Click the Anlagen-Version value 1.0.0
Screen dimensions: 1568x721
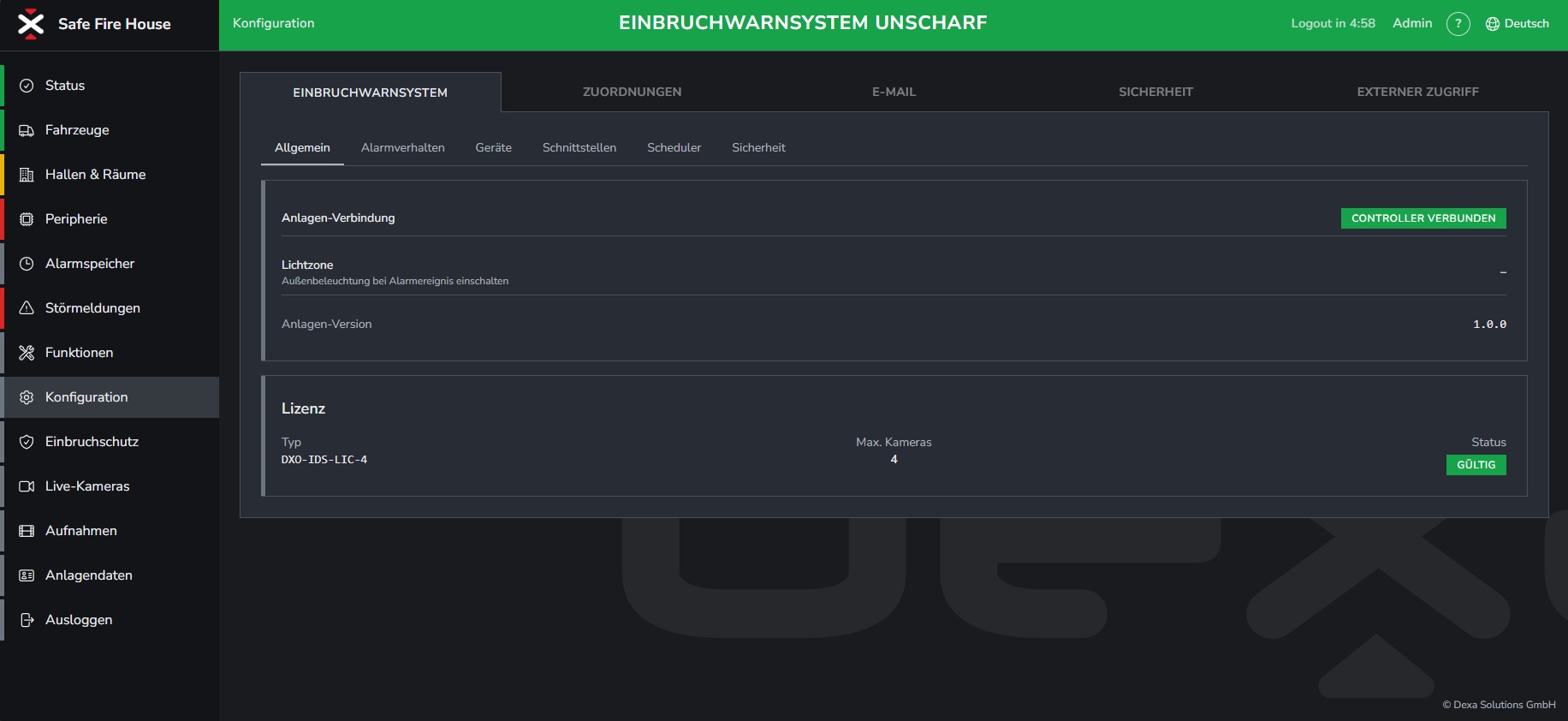coord(1489,324)
